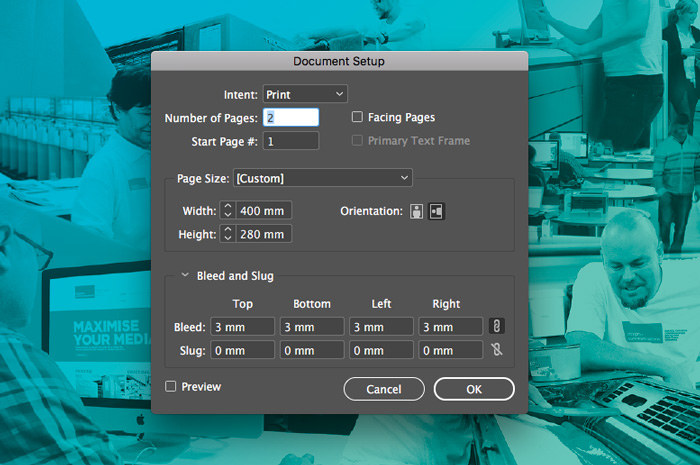The width and height of the screenshot is (700, 465).
Task: Toggle the bleed chain link icon
Action: [495, 326]
